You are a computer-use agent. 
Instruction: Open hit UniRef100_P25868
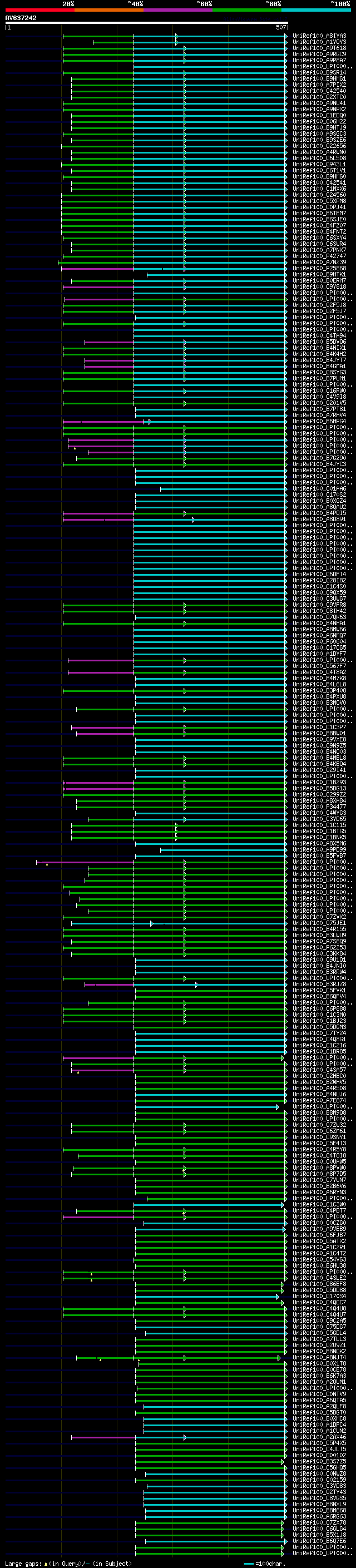319,269
